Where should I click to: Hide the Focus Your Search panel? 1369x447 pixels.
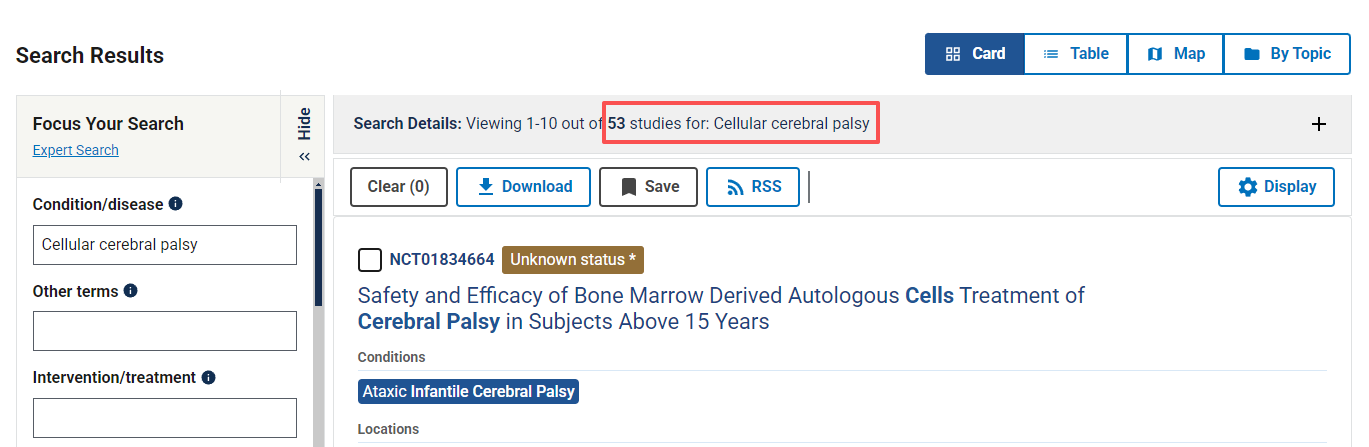pyautogui.click(x=304, y=136)
